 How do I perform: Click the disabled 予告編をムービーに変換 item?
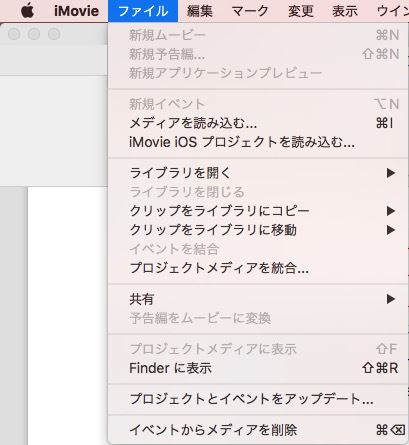258,318
